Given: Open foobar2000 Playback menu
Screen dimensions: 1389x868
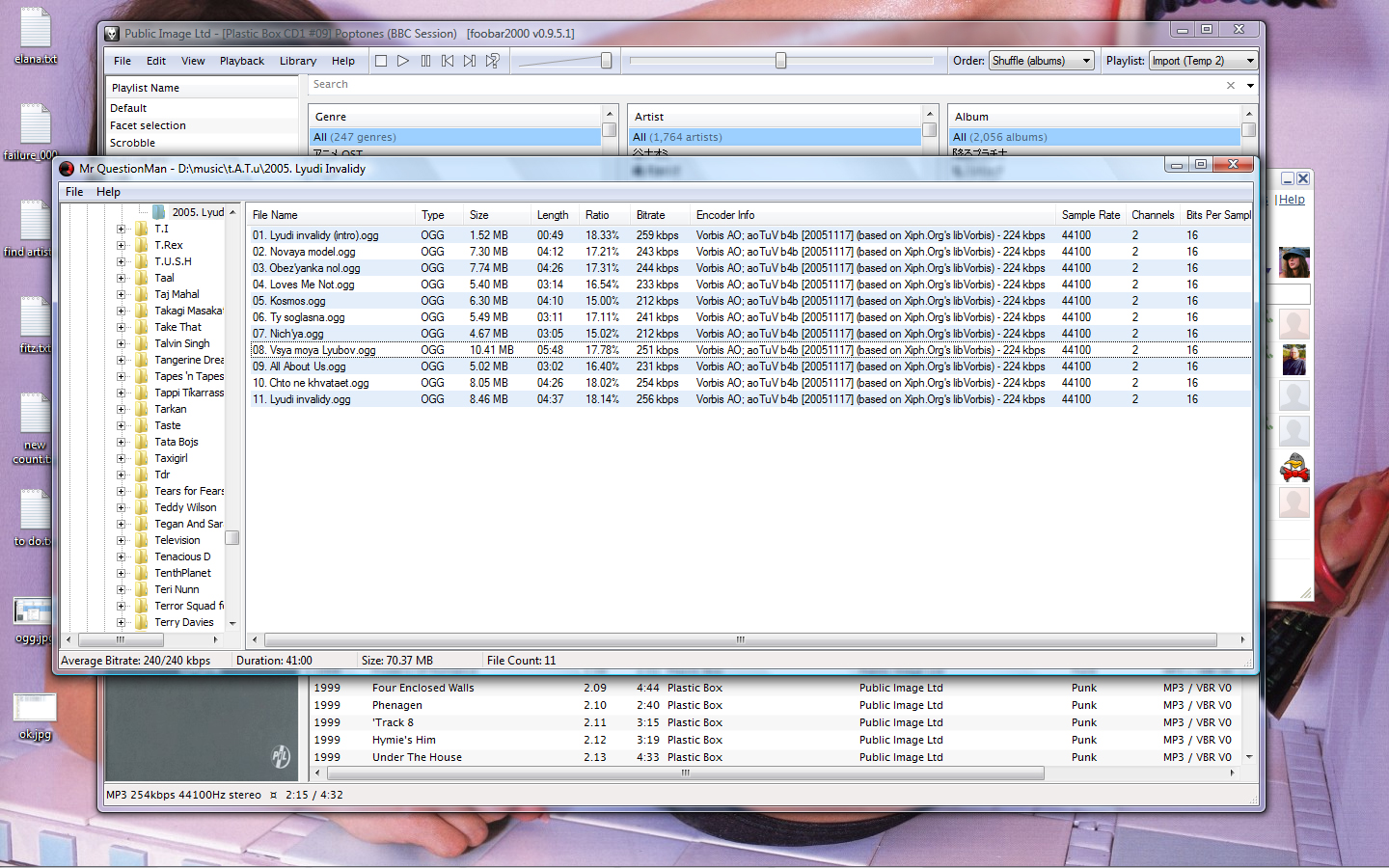Looking at the screenshot, I should [242, 61].
